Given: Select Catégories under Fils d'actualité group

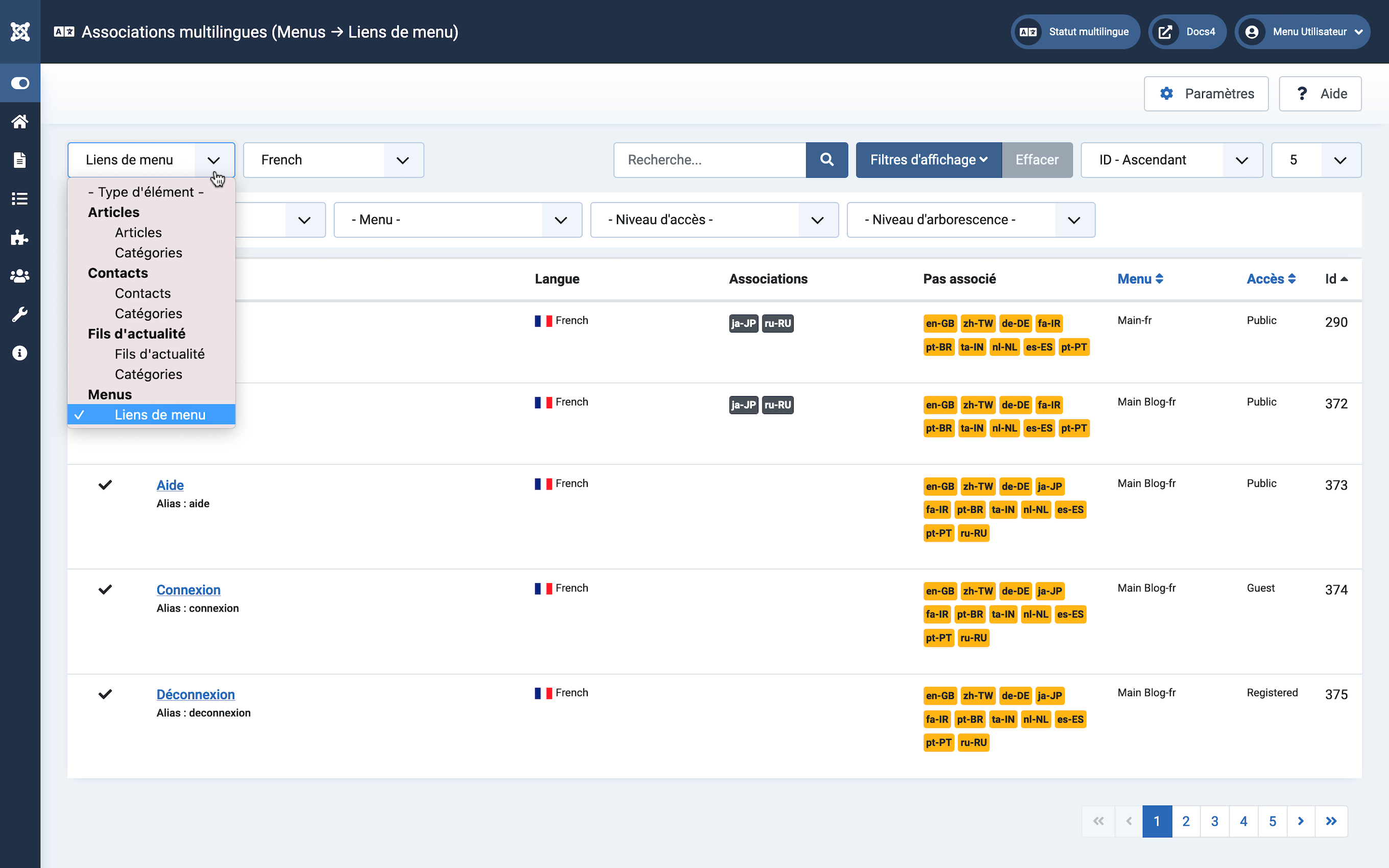Looking at the screenshot, I should 152,374.
